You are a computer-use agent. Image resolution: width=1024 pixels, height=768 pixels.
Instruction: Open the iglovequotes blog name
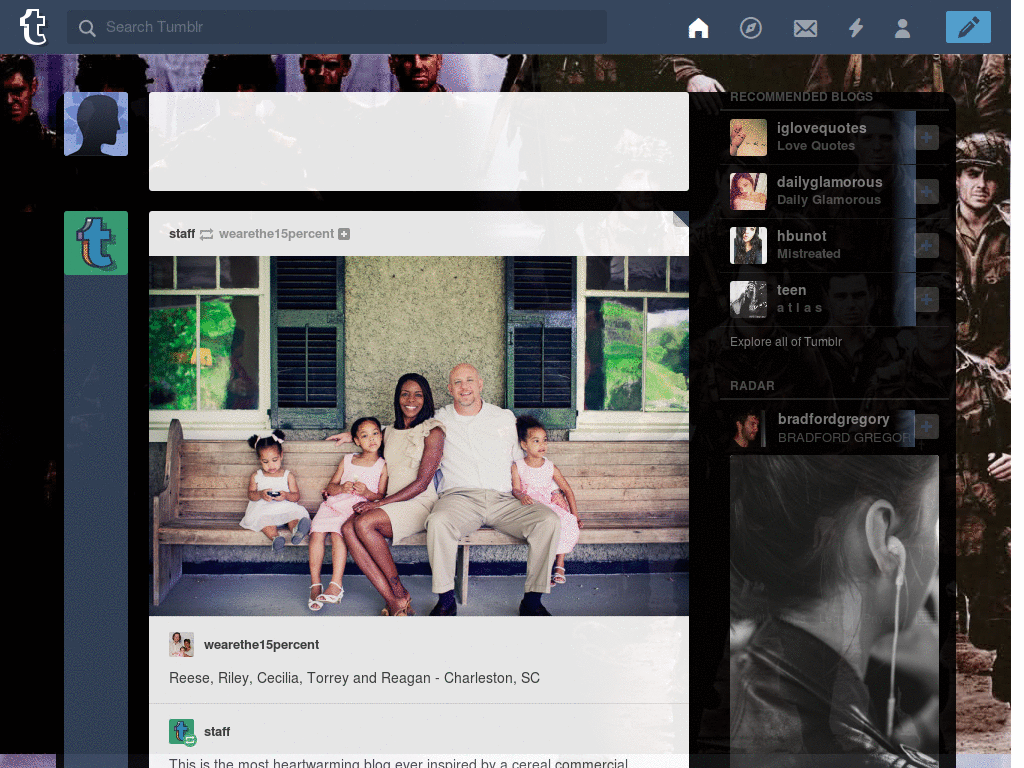click(822, 128)
